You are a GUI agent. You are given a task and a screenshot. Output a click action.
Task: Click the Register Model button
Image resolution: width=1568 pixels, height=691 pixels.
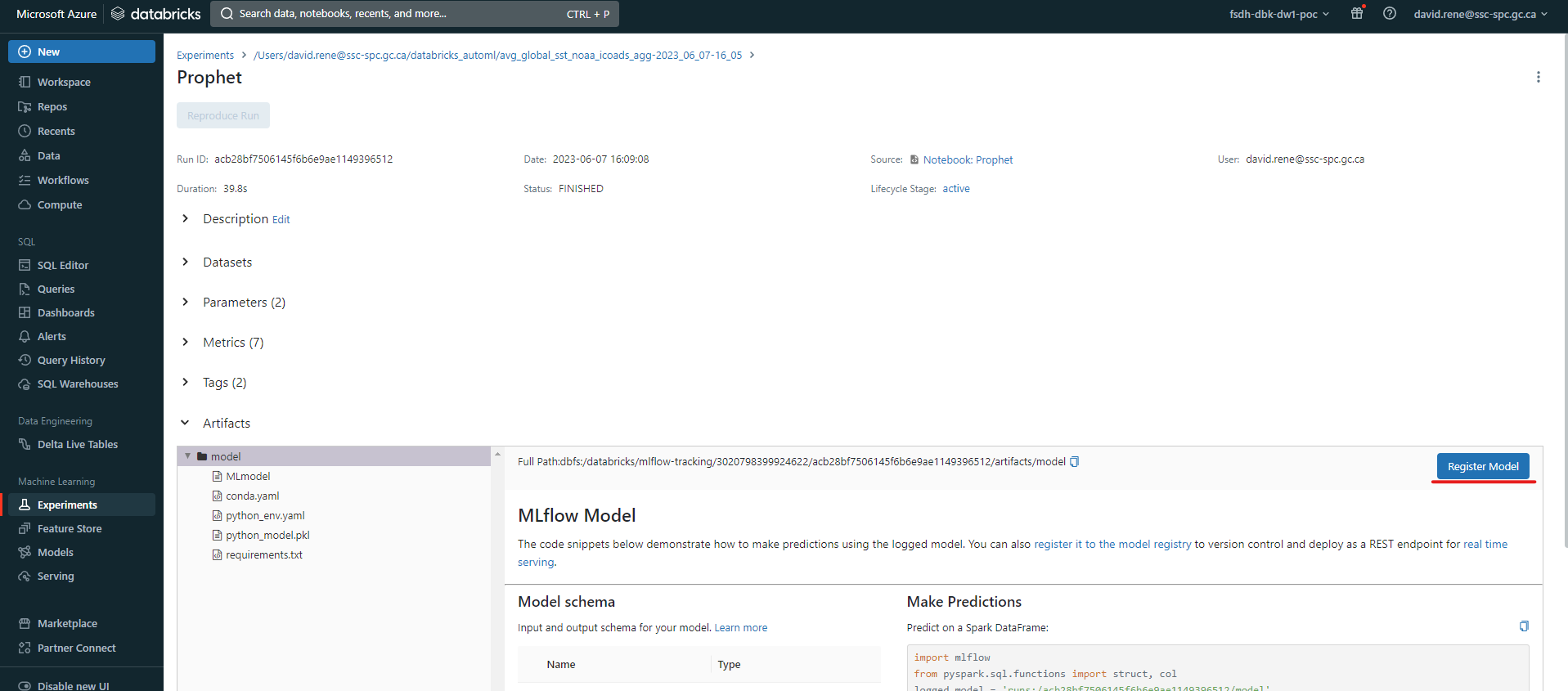tap(1482, 466)
